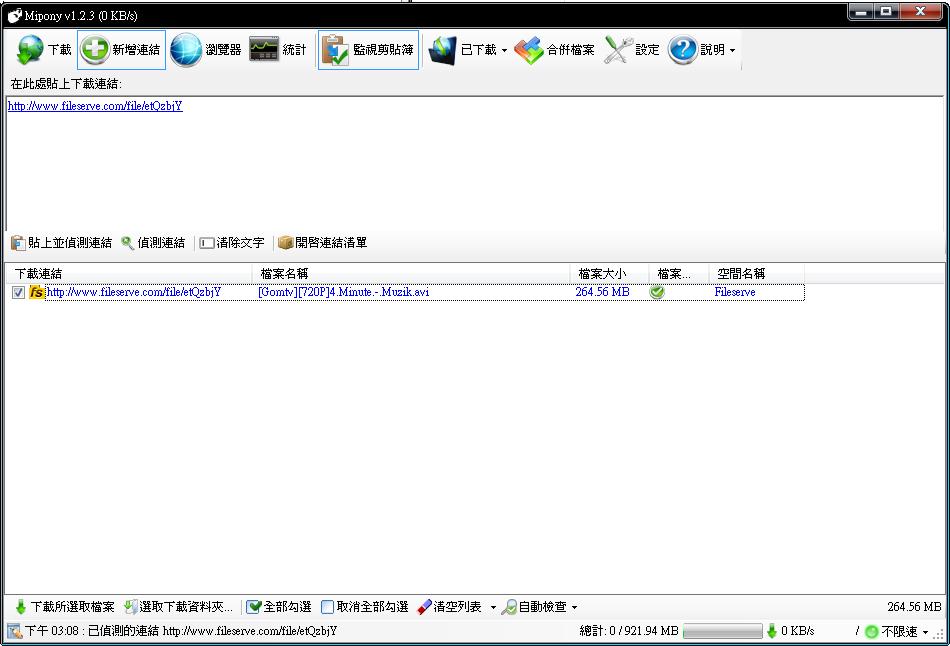Image resolution: width=950 pixels, height=646 pixels.
Task: Click the 開啟連結清單 text button
Action: point(331,243)
